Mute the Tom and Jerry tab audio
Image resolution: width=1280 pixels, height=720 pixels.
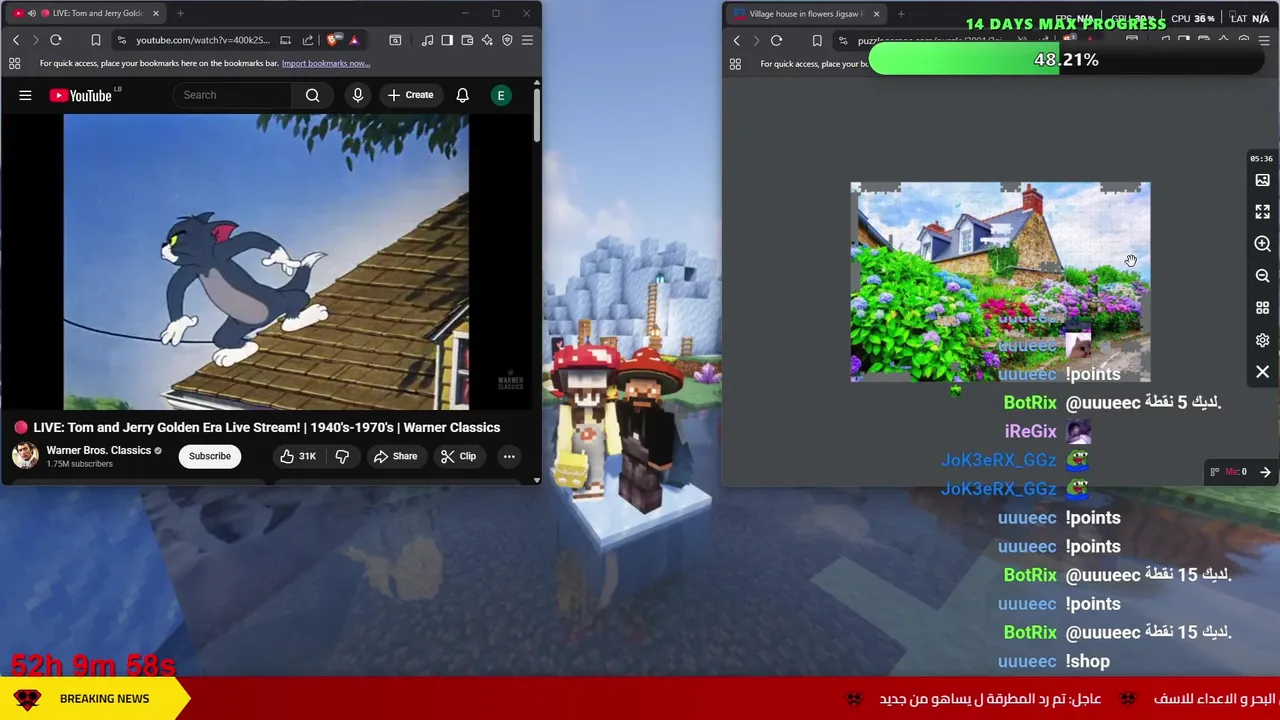point(31,13)
